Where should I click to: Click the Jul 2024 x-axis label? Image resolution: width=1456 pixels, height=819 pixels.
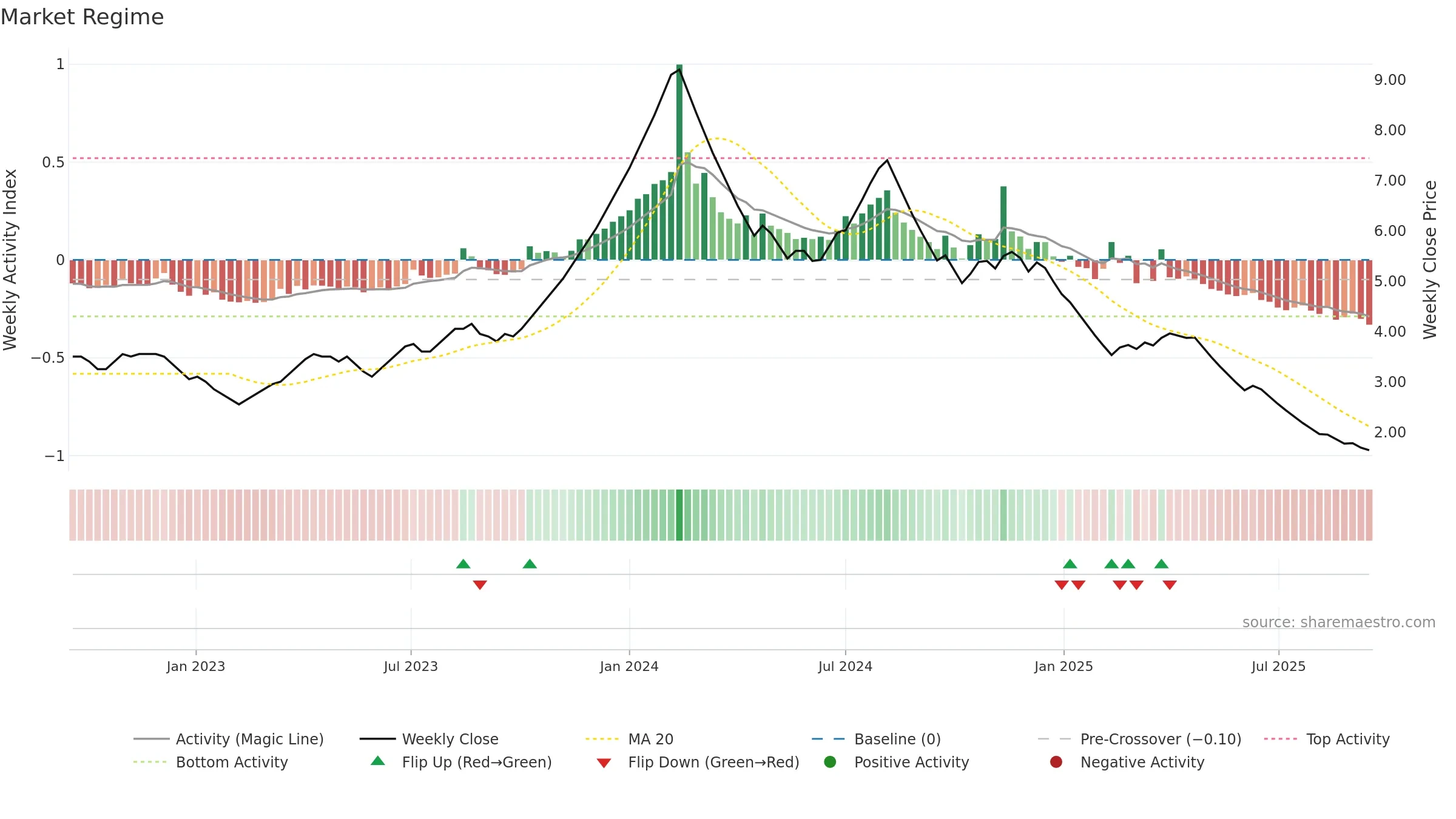point(845,666)
